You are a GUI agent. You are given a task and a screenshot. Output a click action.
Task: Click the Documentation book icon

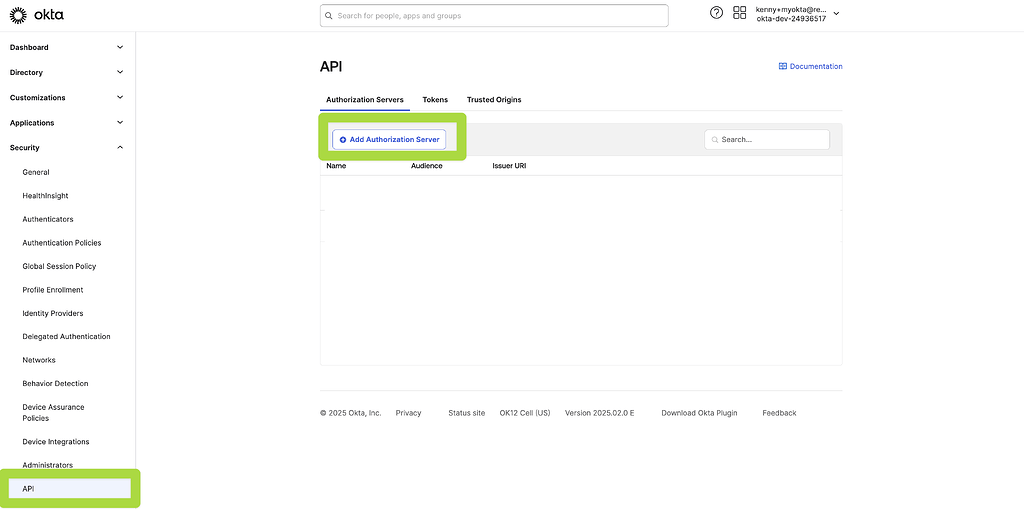(782, 66)
